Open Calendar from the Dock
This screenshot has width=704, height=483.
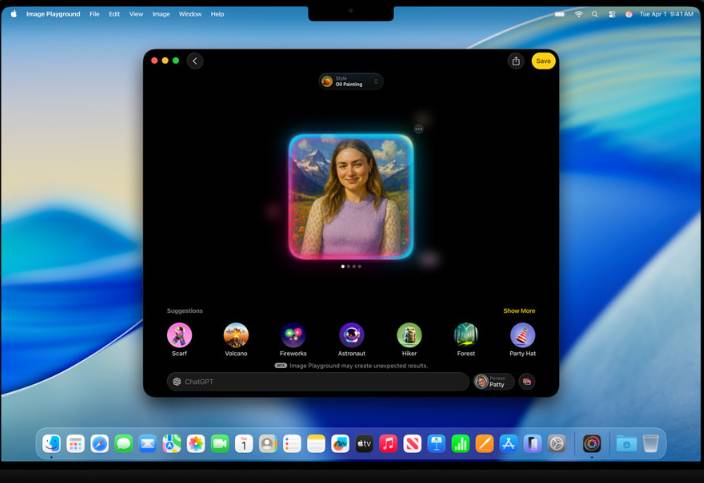[x=244, y=444]
